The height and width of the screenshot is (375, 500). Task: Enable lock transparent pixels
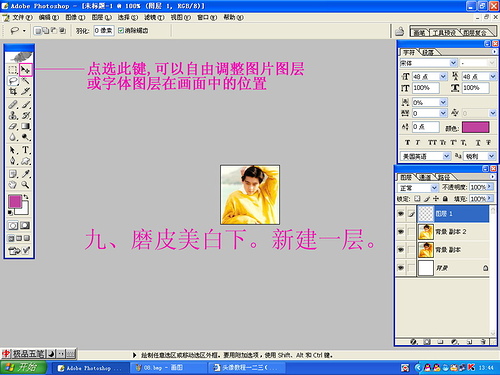(417, 199)
